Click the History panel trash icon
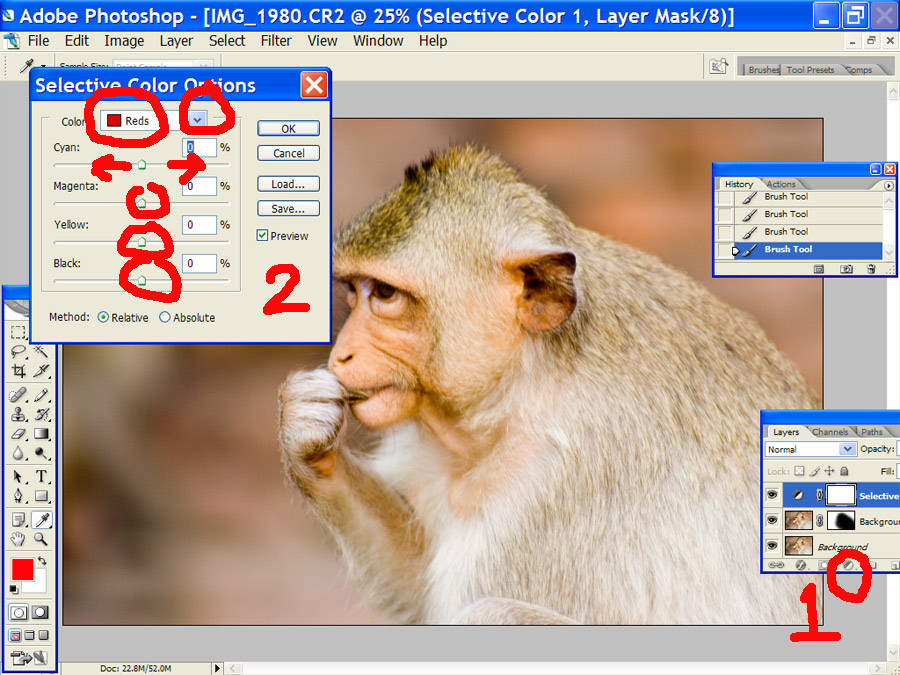 tap(871, 269)
